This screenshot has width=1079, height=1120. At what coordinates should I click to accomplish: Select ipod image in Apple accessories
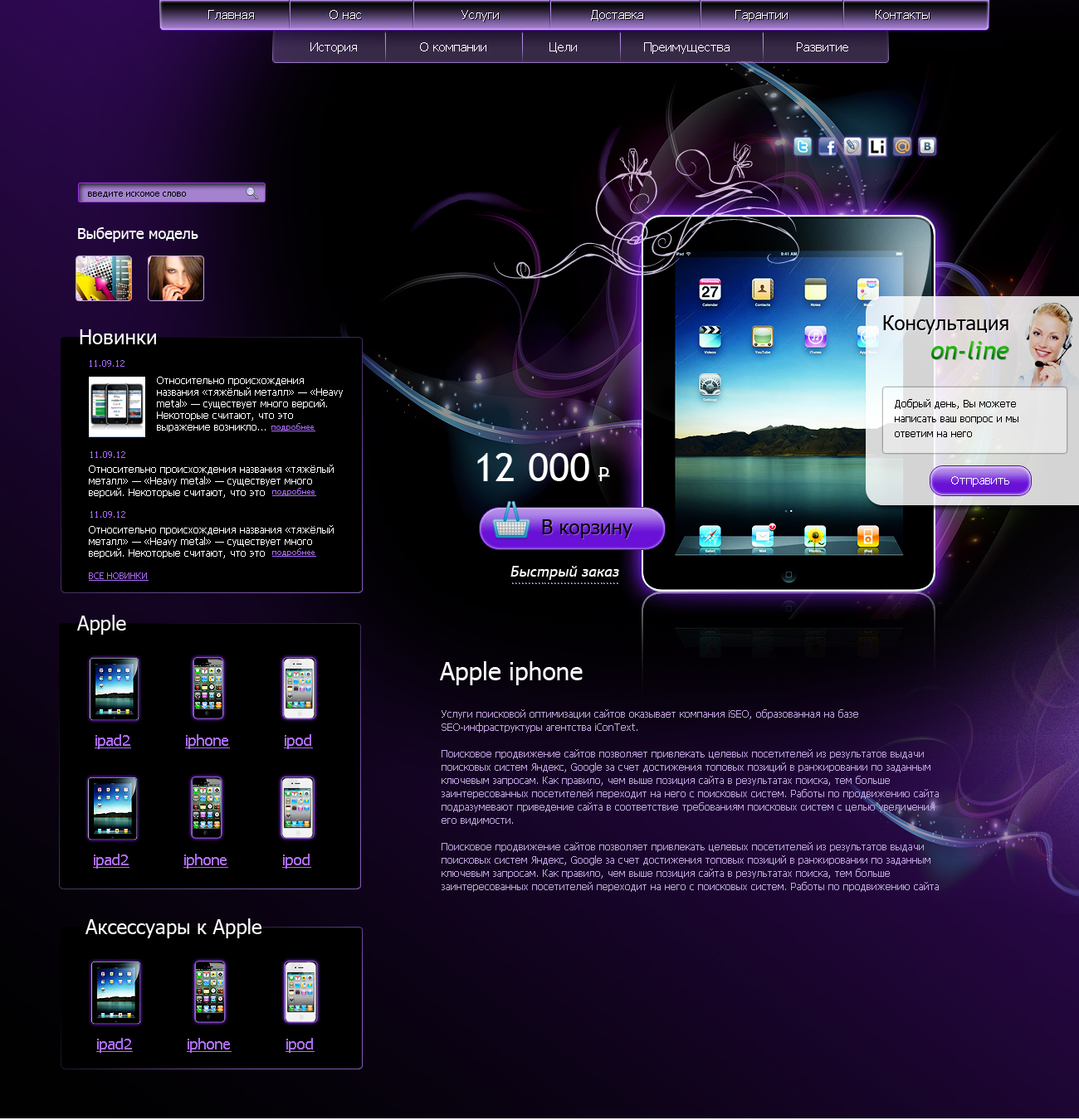point(300,992)
